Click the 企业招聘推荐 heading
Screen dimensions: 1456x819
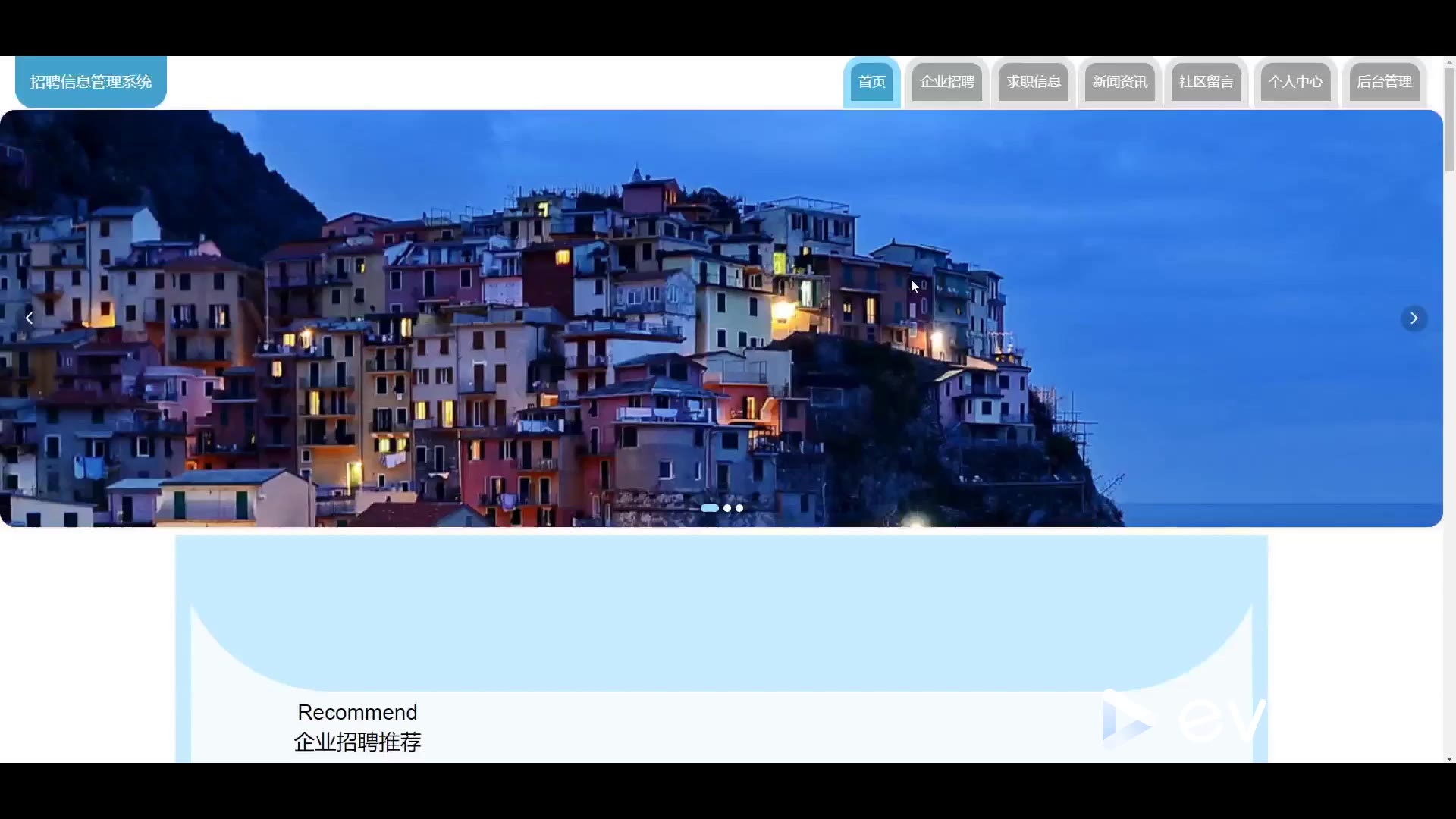357,742
